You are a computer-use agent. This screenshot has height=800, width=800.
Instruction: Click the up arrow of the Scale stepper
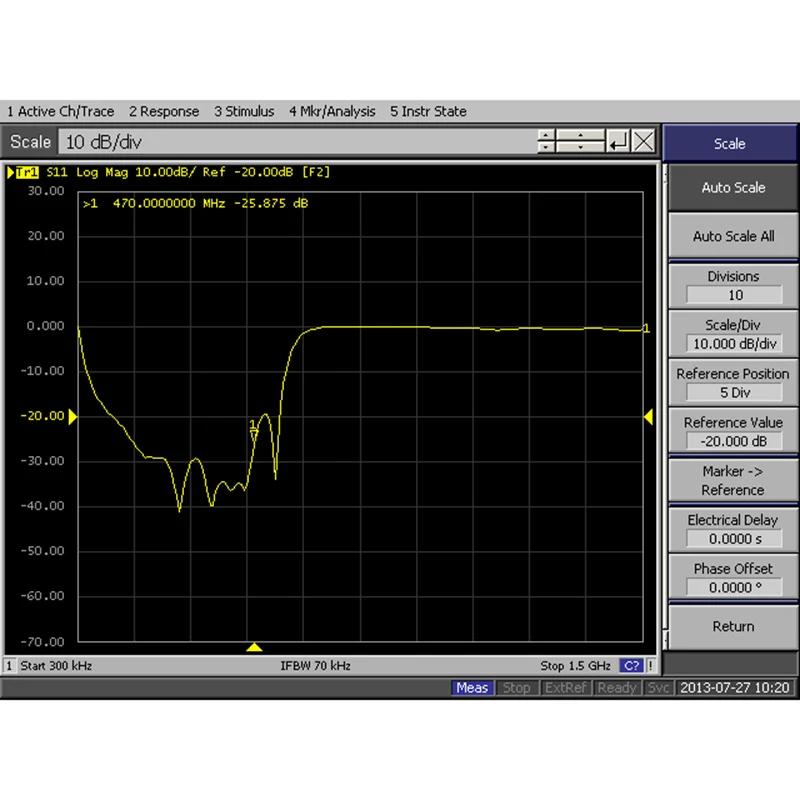[546, 135]
